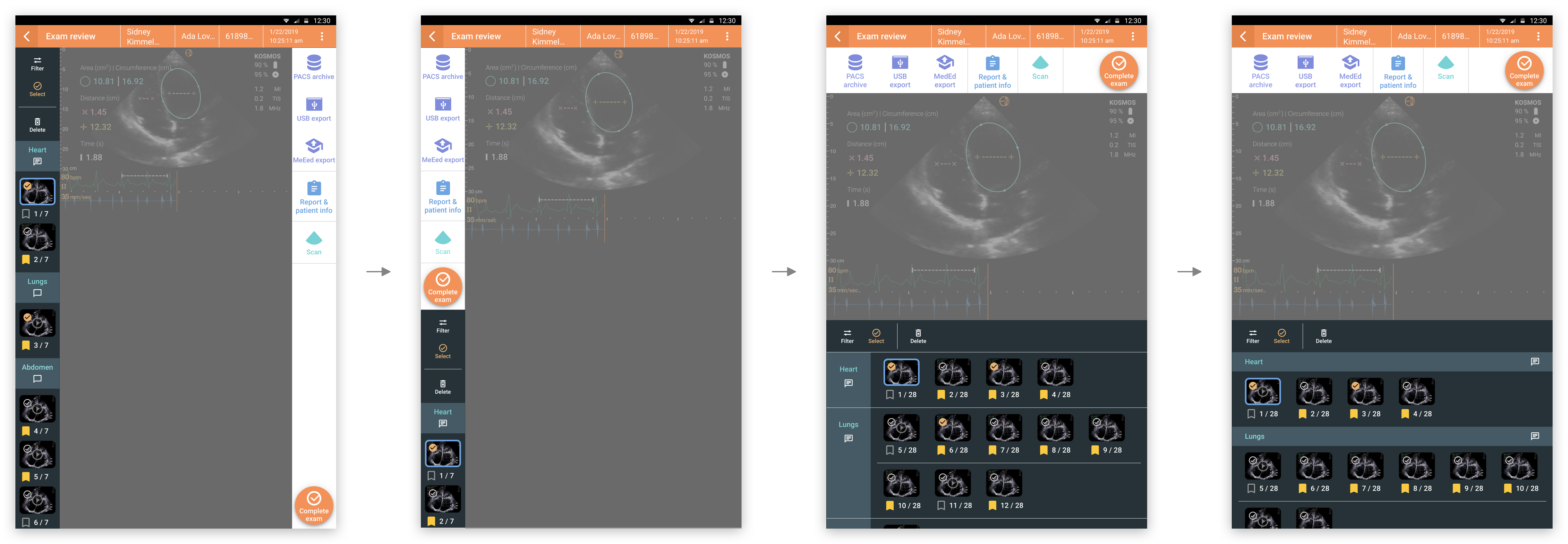The height and width of the screenshot is (544, 1568).
Task: Choose USB export in the first screen
Action: point(313,109)
